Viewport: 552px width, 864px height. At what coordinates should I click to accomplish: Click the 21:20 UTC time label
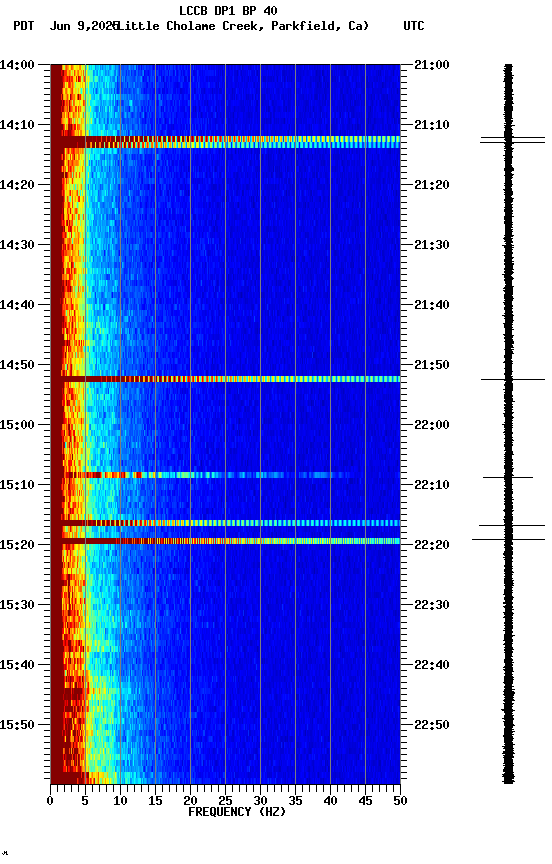tap(432, 185)
